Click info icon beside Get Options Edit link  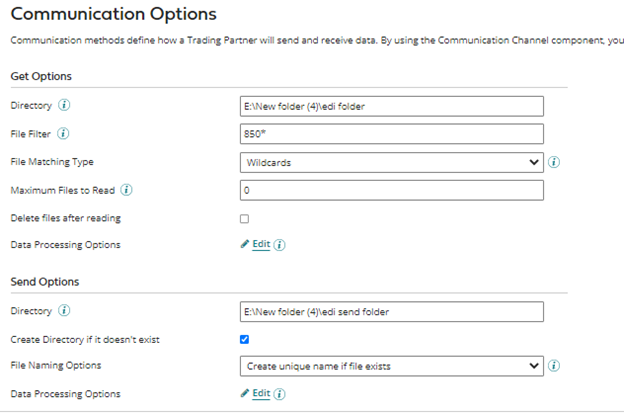(280, 245)
